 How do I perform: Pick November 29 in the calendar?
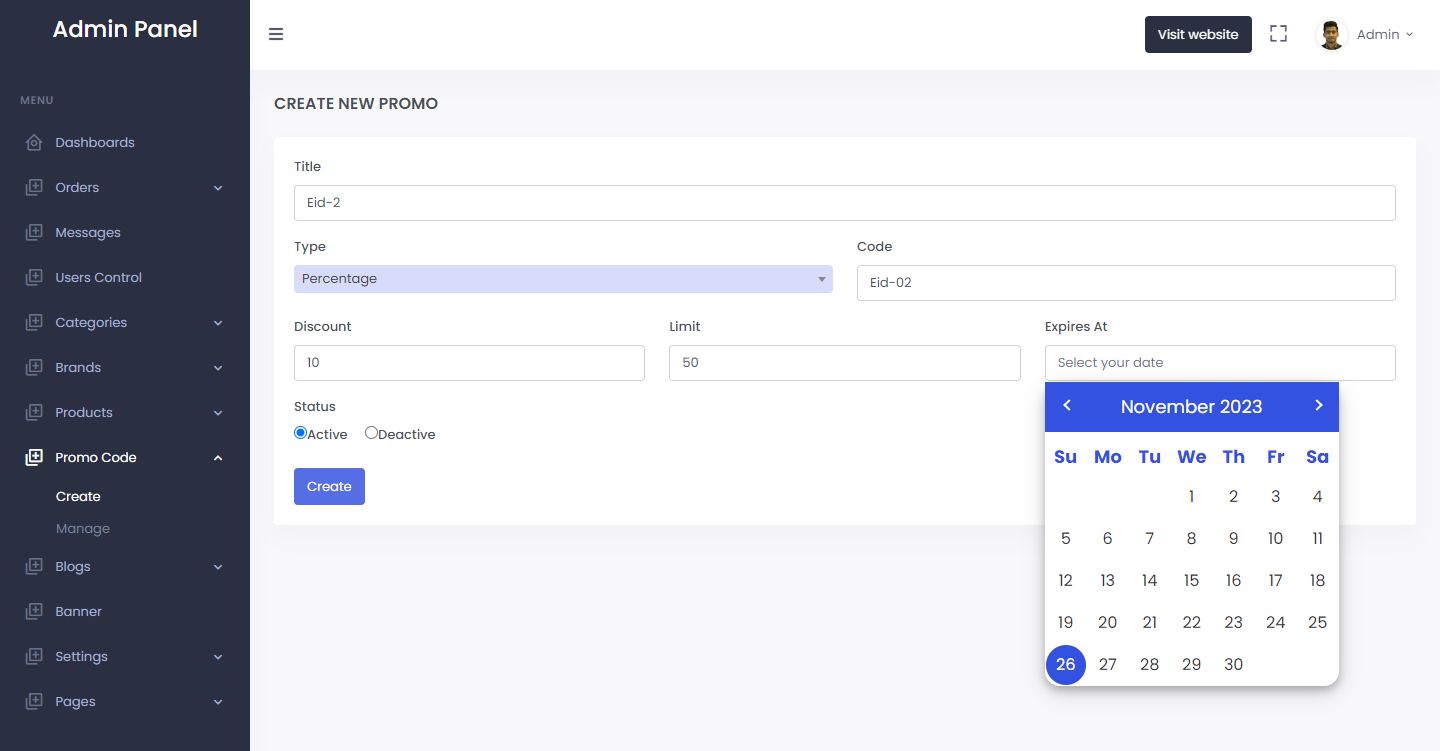1192,665
